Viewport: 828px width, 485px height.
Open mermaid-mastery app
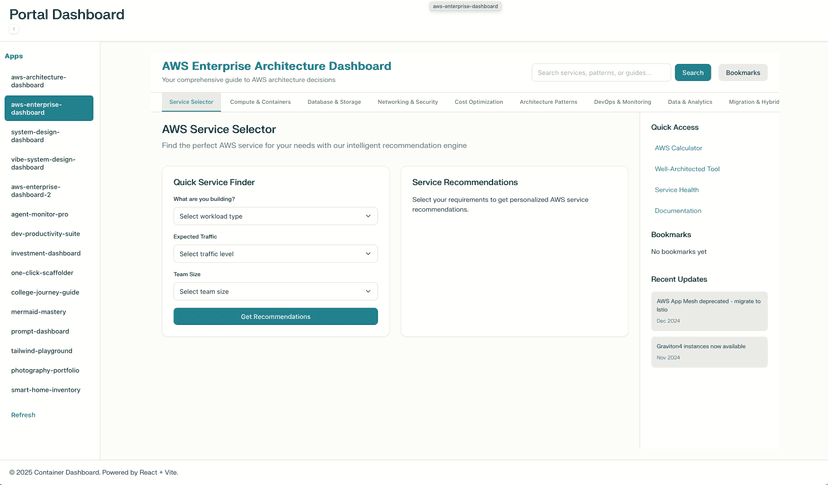49,312
